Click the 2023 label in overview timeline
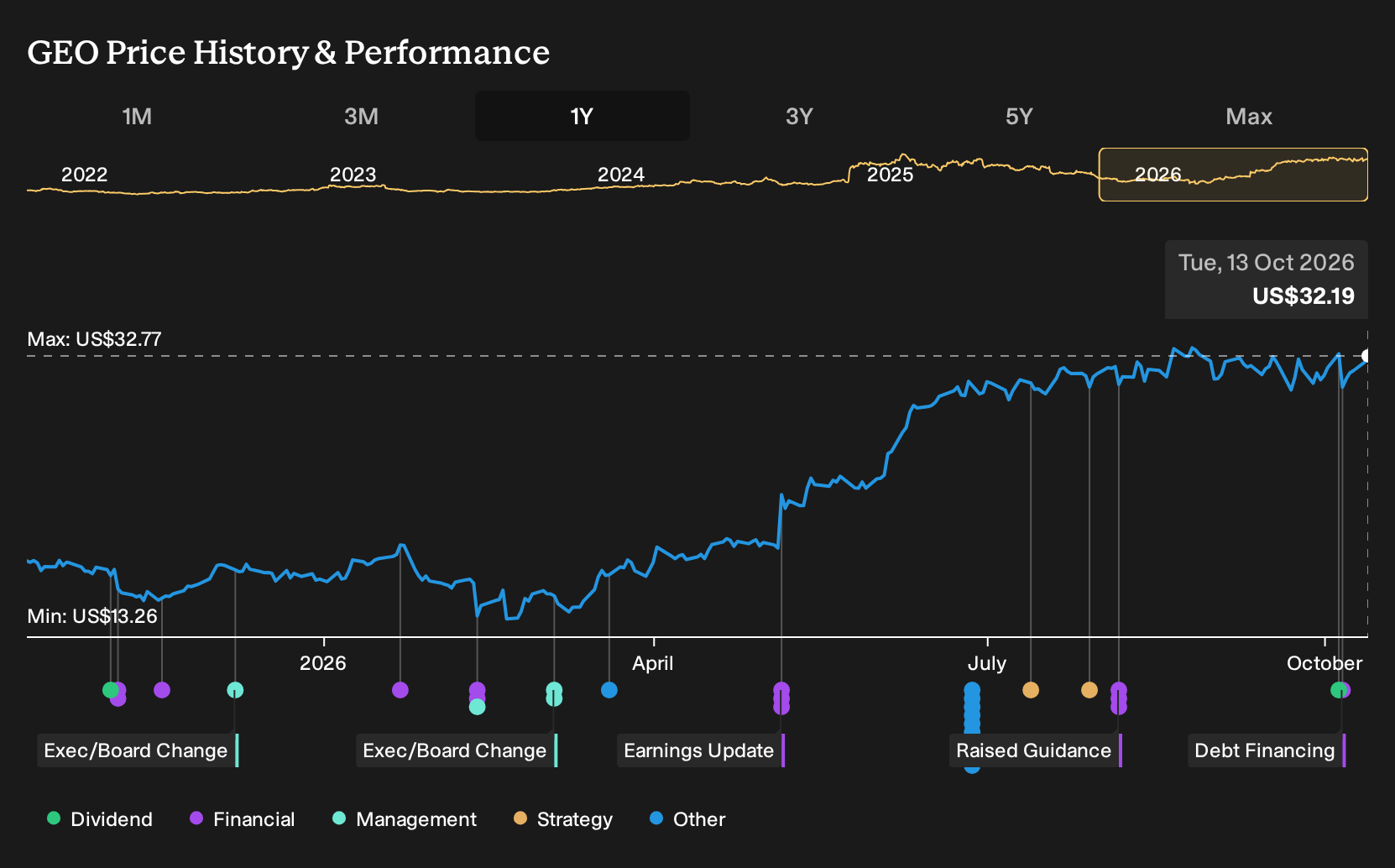This screenshot has width=1395, height=868. pos(353,175)
